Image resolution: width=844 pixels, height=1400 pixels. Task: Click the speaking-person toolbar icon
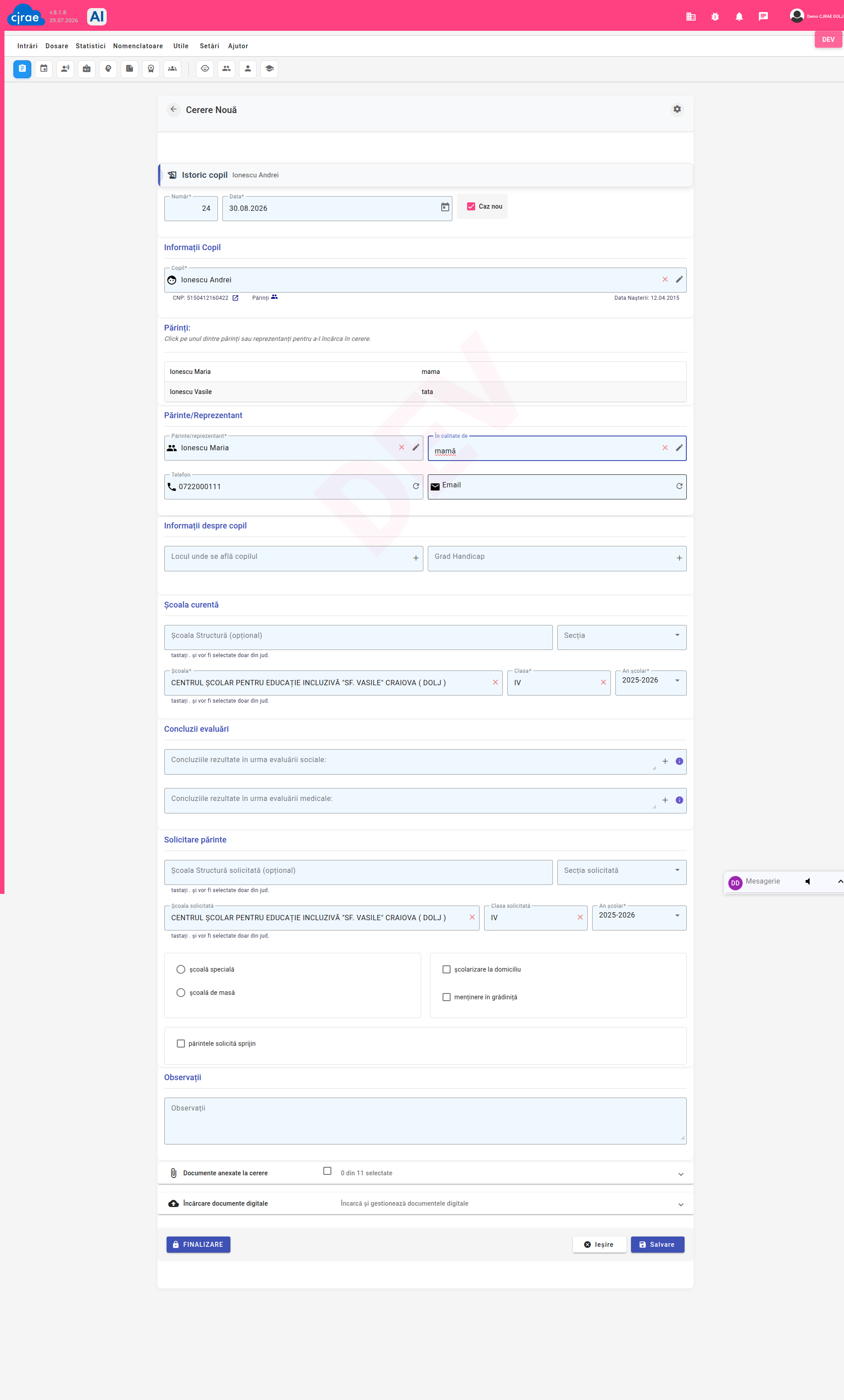coord(65,69)
